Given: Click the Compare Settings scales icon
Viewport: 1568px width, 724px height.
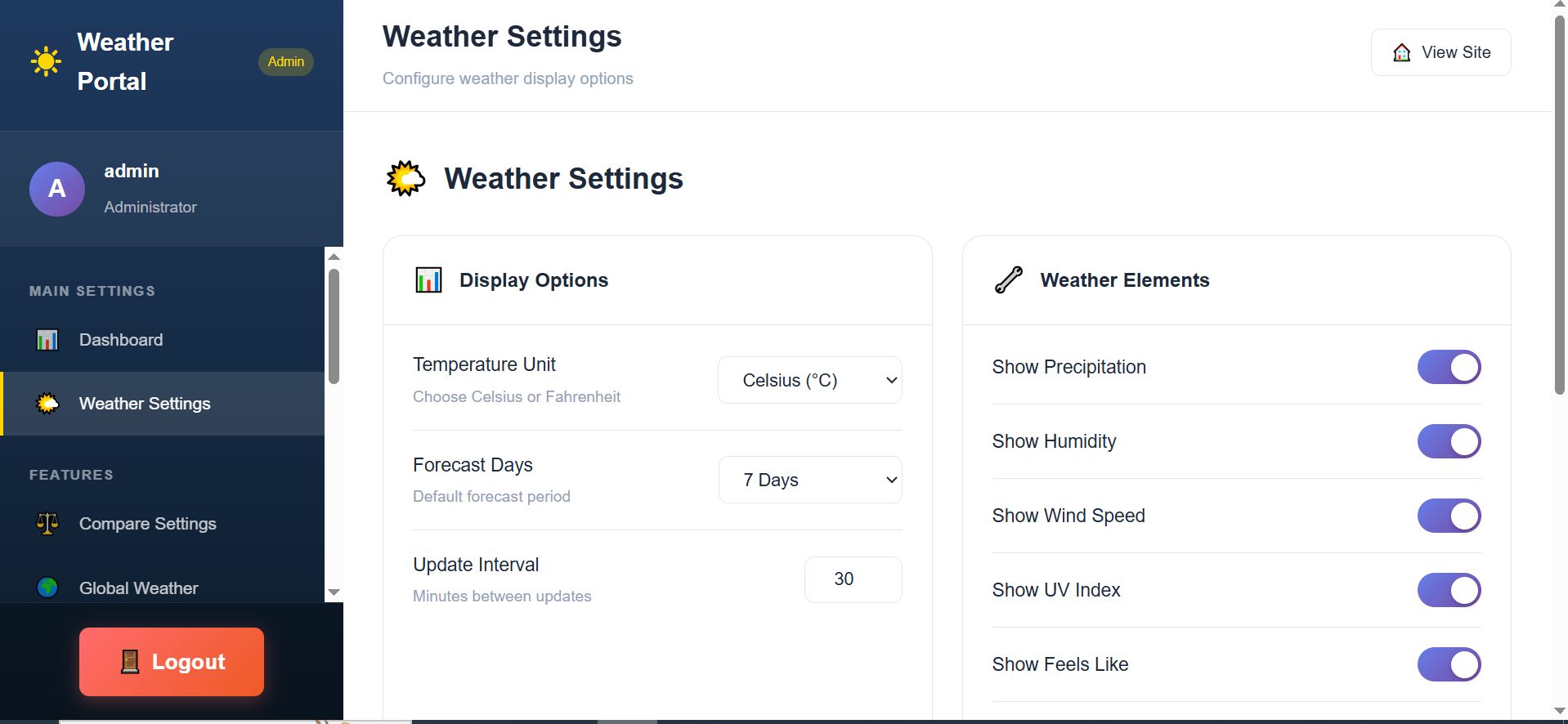Looking at the screenshot, I should click(47, 524).
